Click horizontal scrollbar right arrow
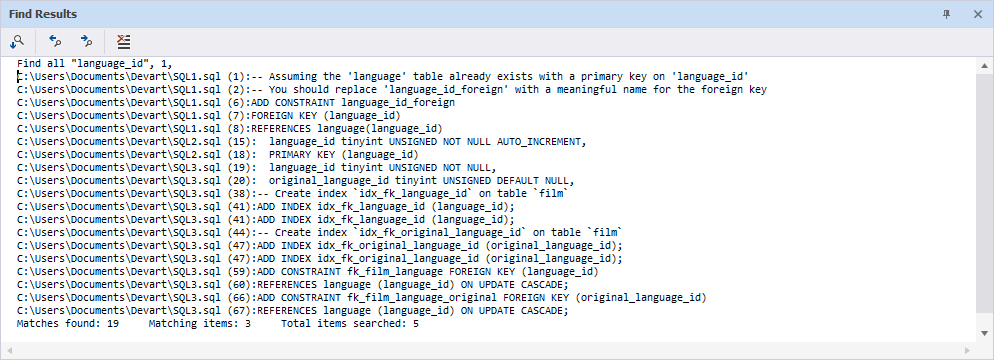Screen dimensions: 994x360 [x=967, y=350]
